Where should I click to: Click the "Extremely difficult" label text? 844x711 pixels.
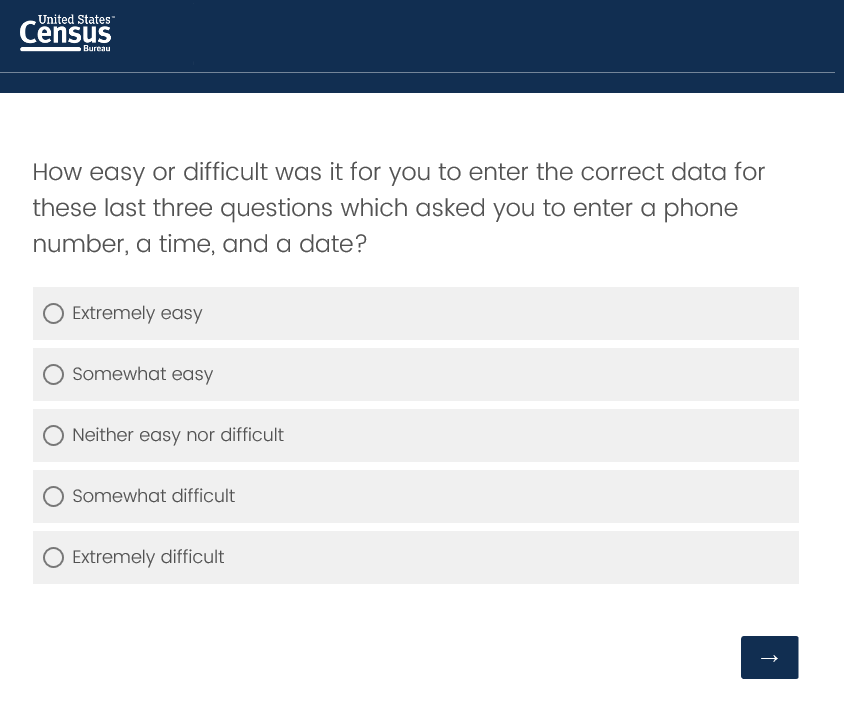(x=148, y=558)
